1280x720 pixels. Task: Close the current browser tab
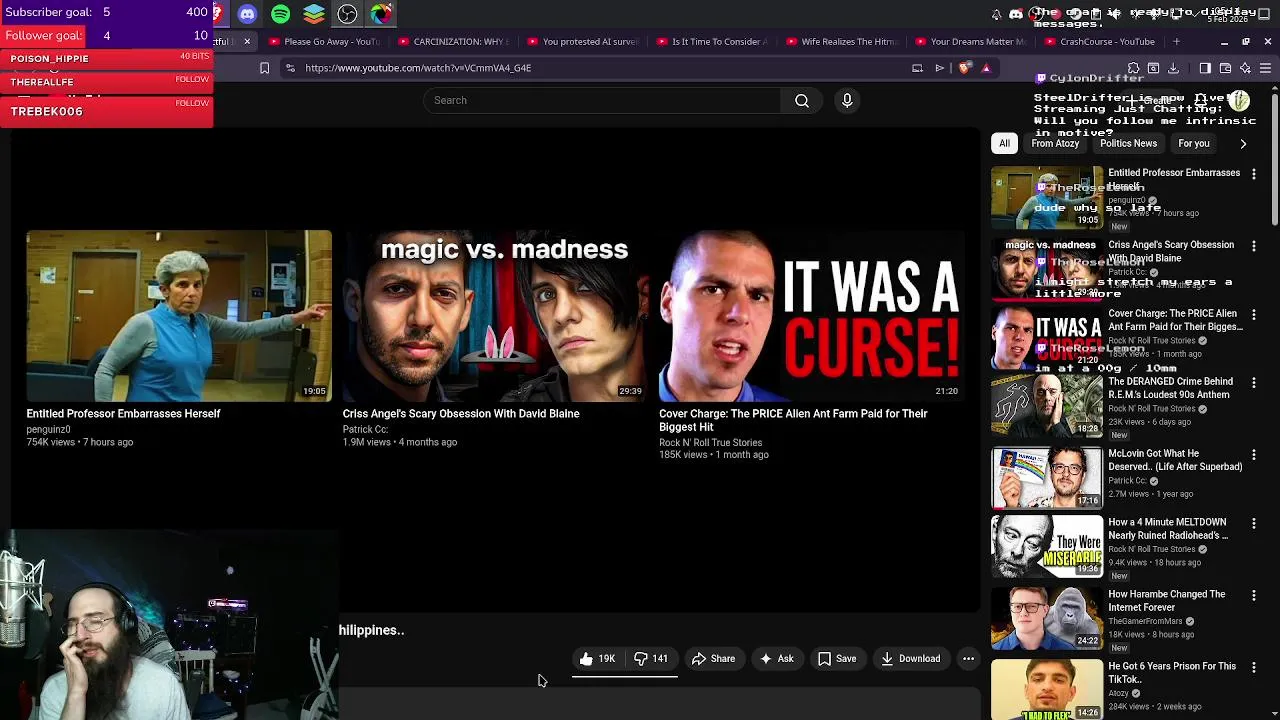pyautogui.click(x=247, y=42)
